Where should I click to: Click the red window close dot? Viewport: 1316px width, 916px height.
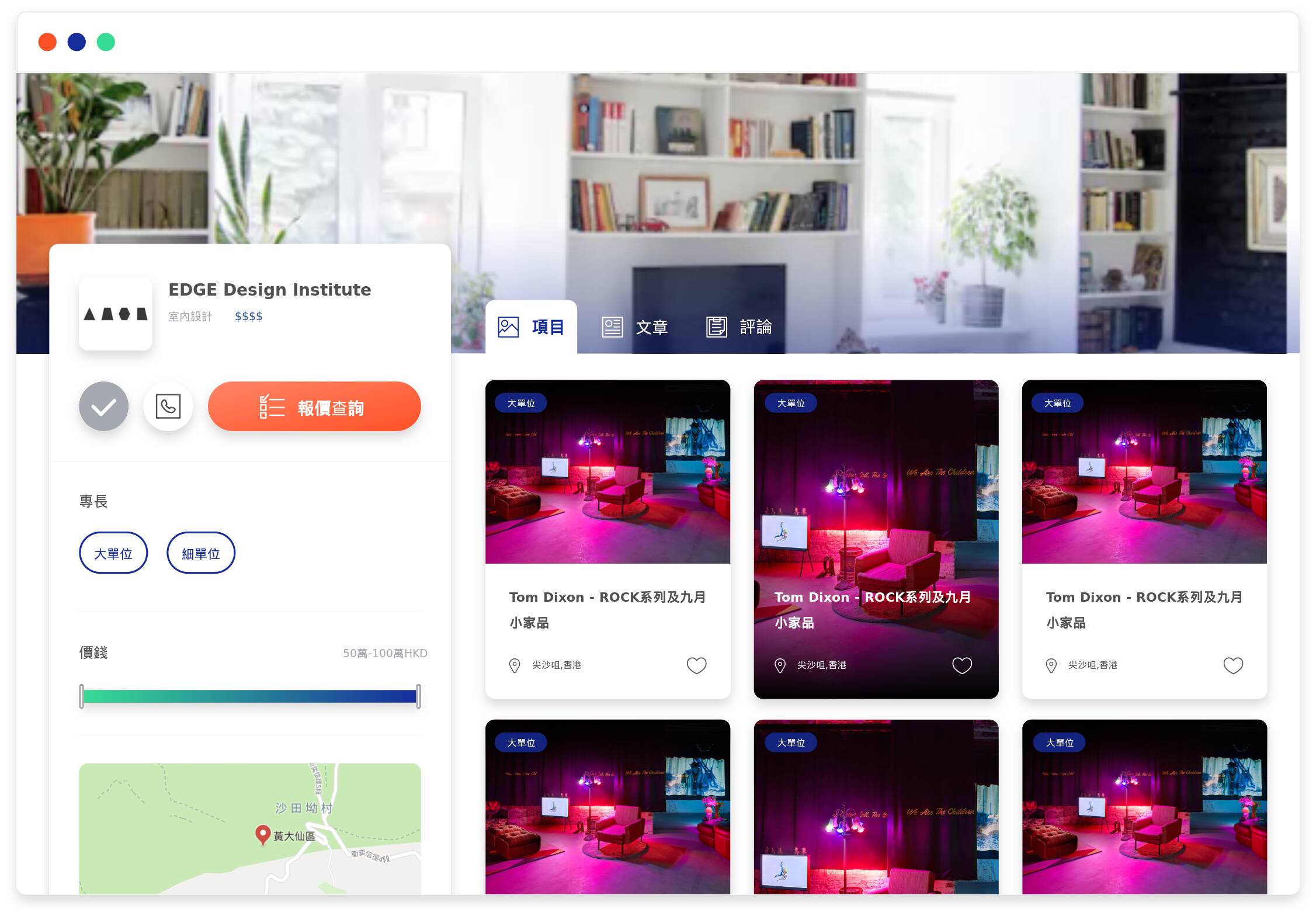[47, 42]
